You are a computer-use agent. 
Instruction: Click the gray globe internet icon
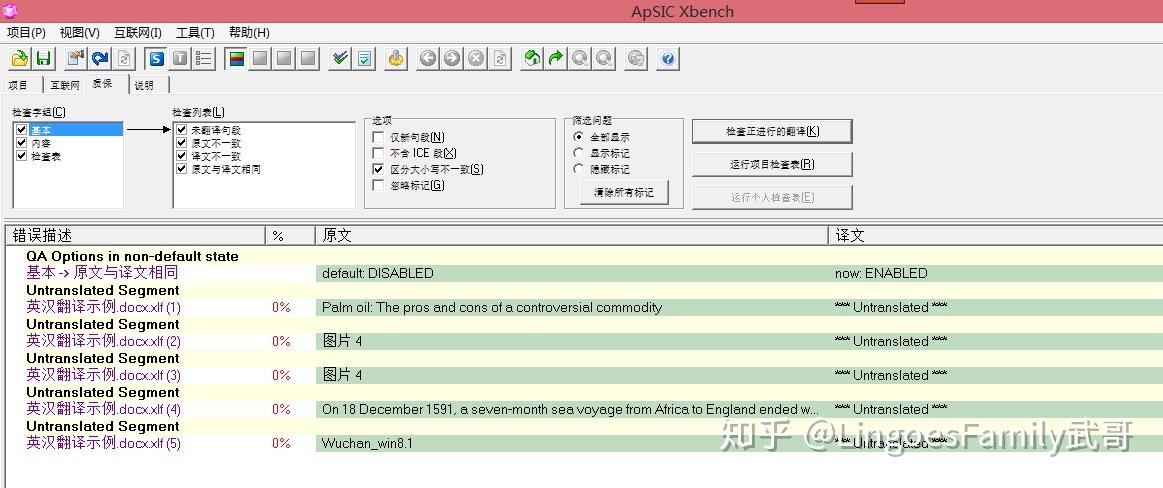click(636, 59)
